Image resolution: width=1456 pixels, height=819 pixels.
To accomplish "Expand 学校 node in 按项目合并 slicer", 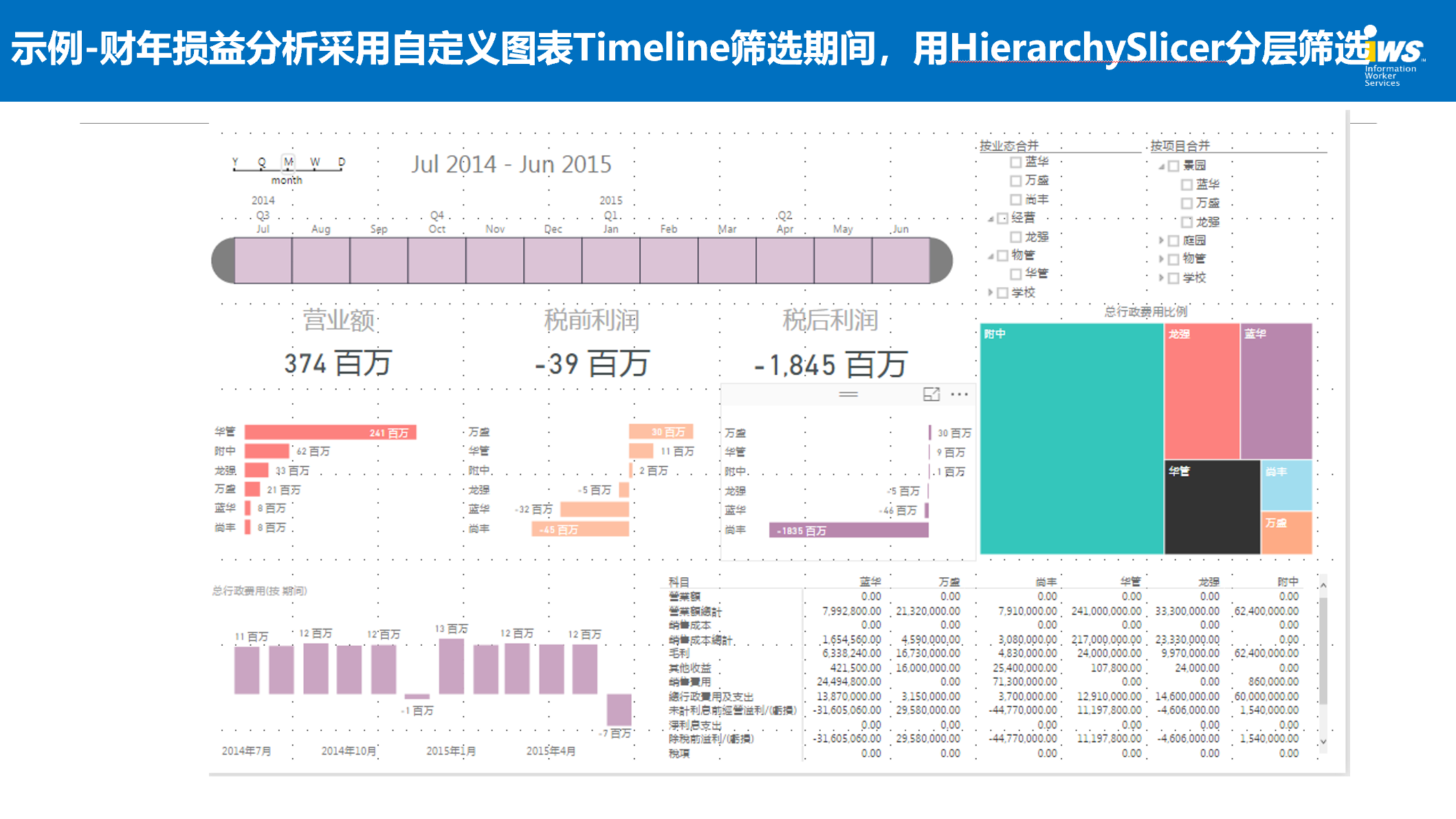I will (x=1161, y=278).
